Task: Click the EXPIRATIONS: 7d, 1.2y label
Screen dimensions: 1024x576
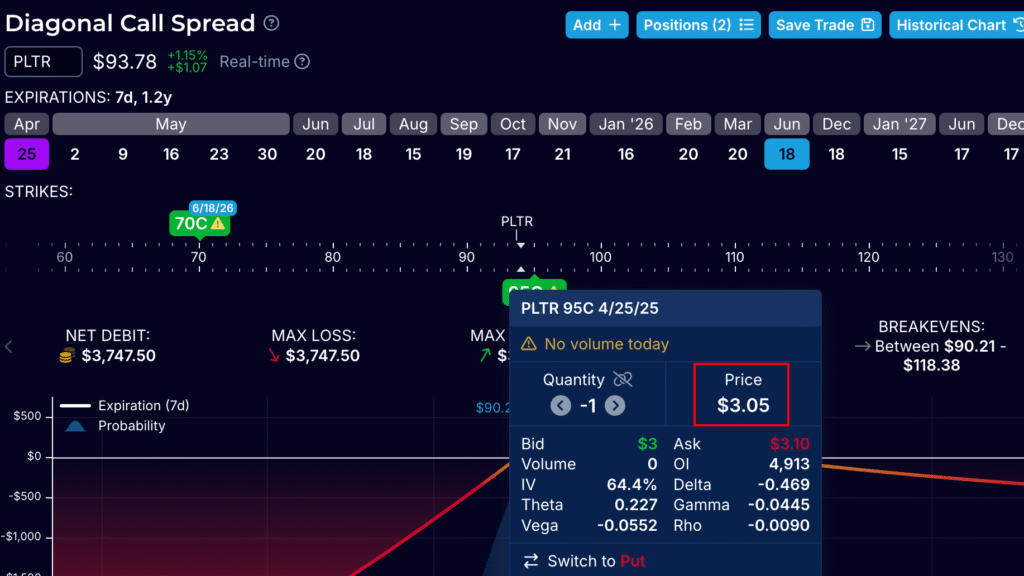Action: click(88, 97)
